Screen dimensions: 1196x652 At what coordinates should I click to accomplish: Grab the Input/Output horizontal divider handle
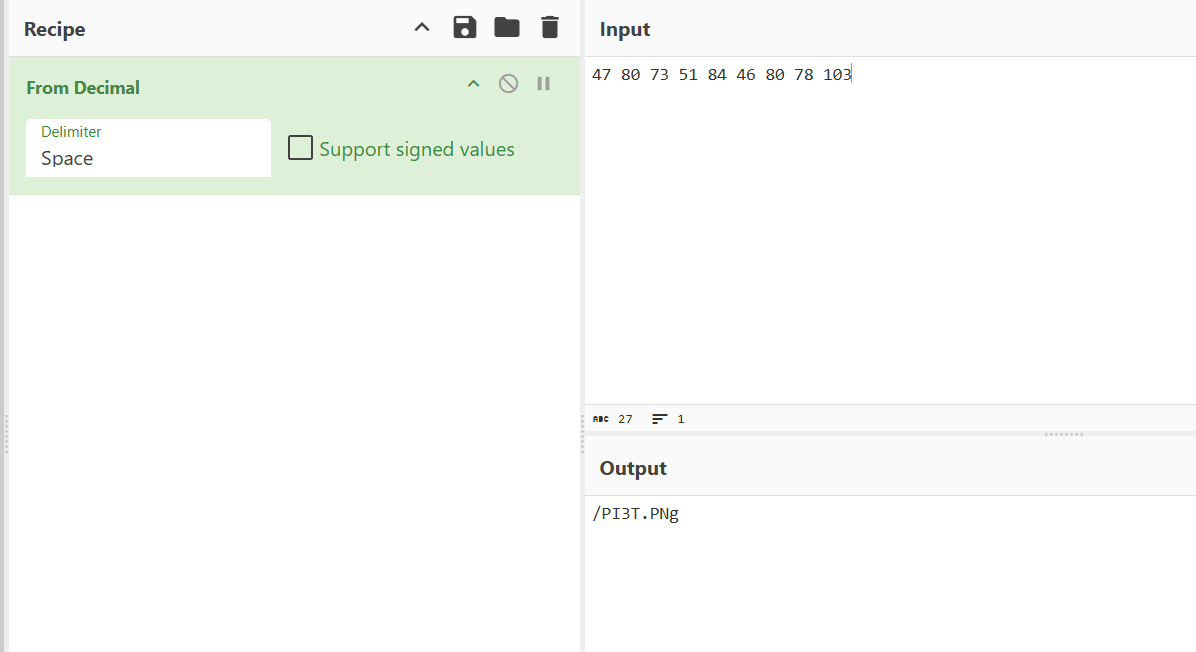coord(1063,434)
